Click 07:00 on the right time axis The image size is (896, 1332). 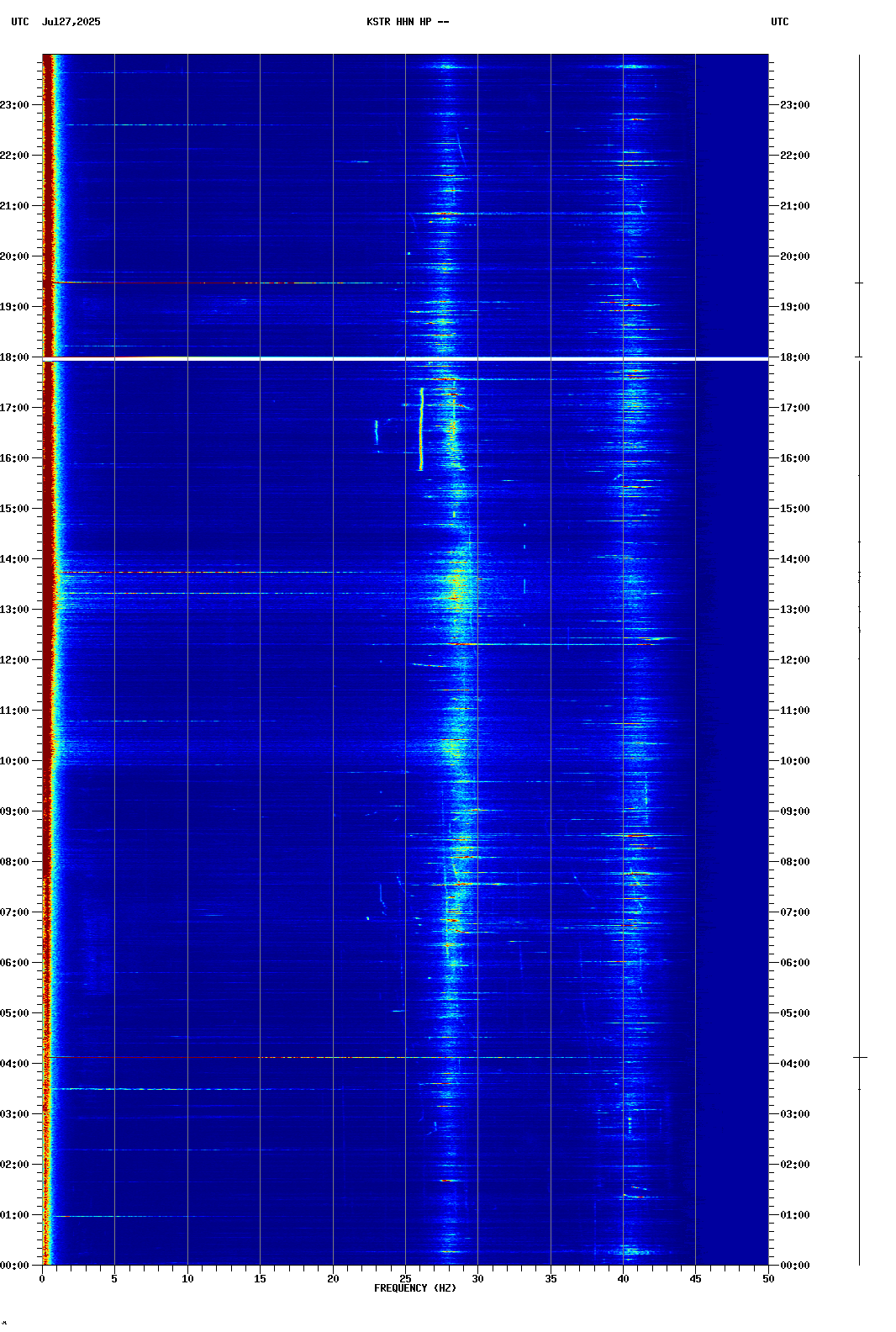(x=795, y=912)
